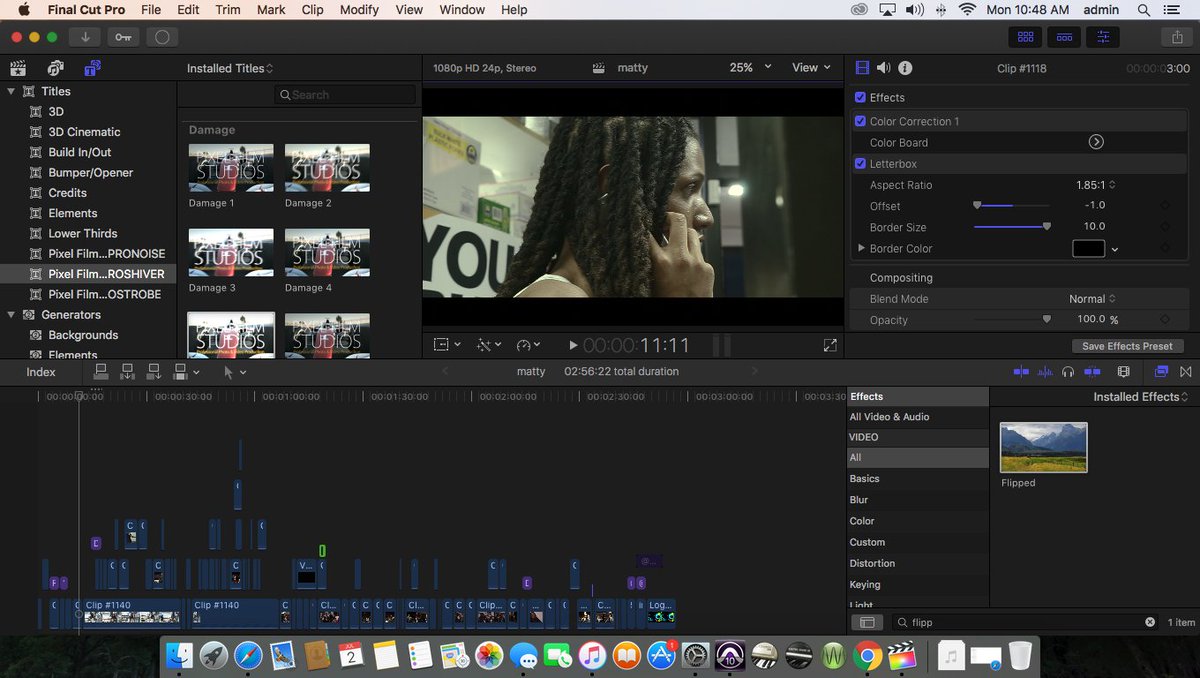Viewport: 1200px width, 678px height.
Task: Open the Transitions browser icon
Action: coord(1186,371)
